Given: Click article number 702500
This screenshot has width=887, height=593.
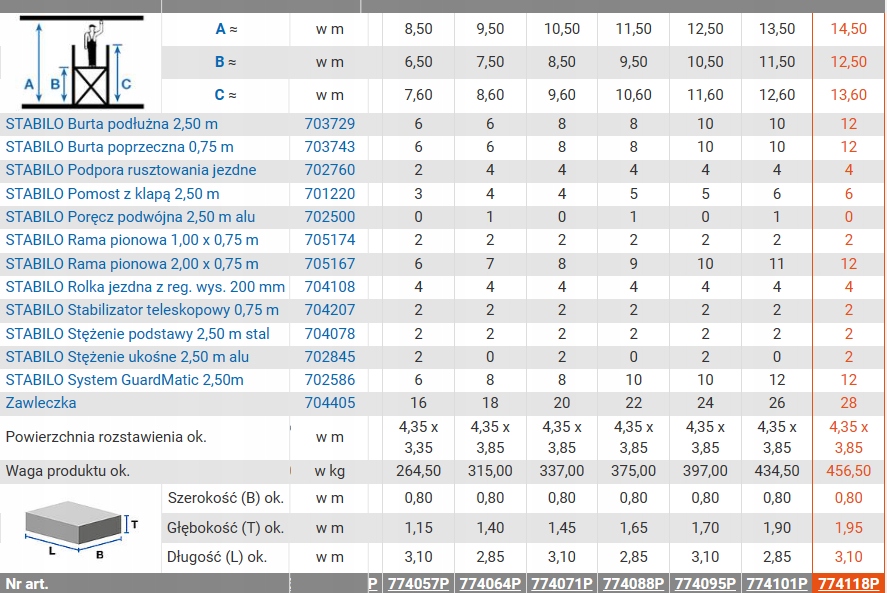Looking at the screenshot, I should click(x=330, y=217).
